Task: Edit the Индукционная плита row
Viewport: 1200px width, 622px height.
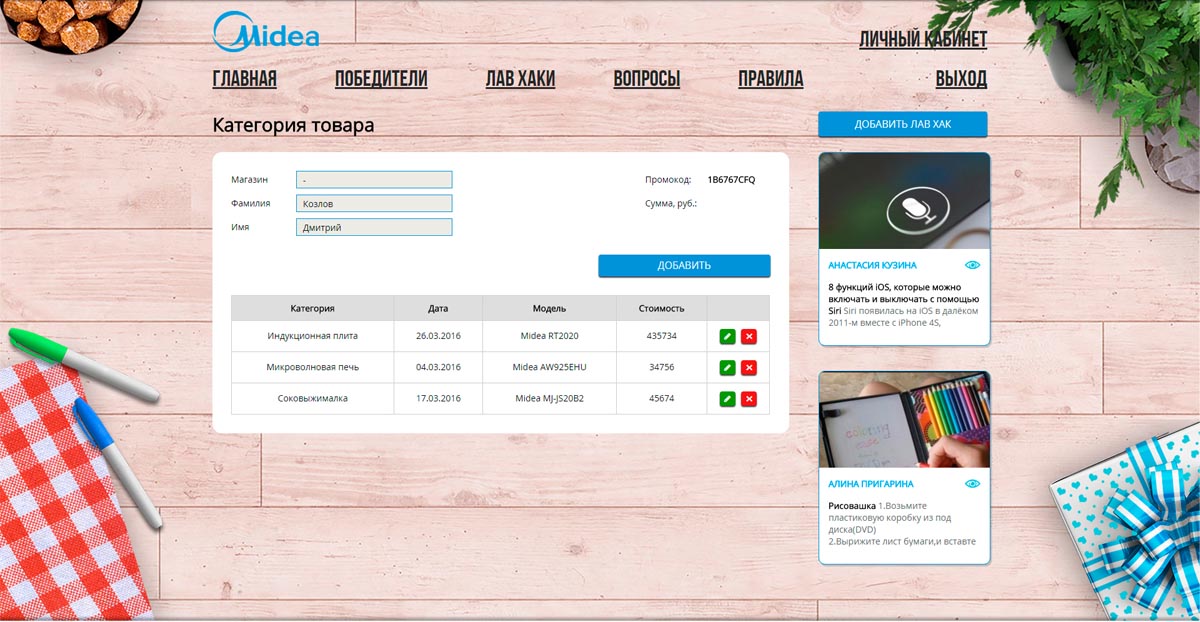Action: (x=727, y=336)
